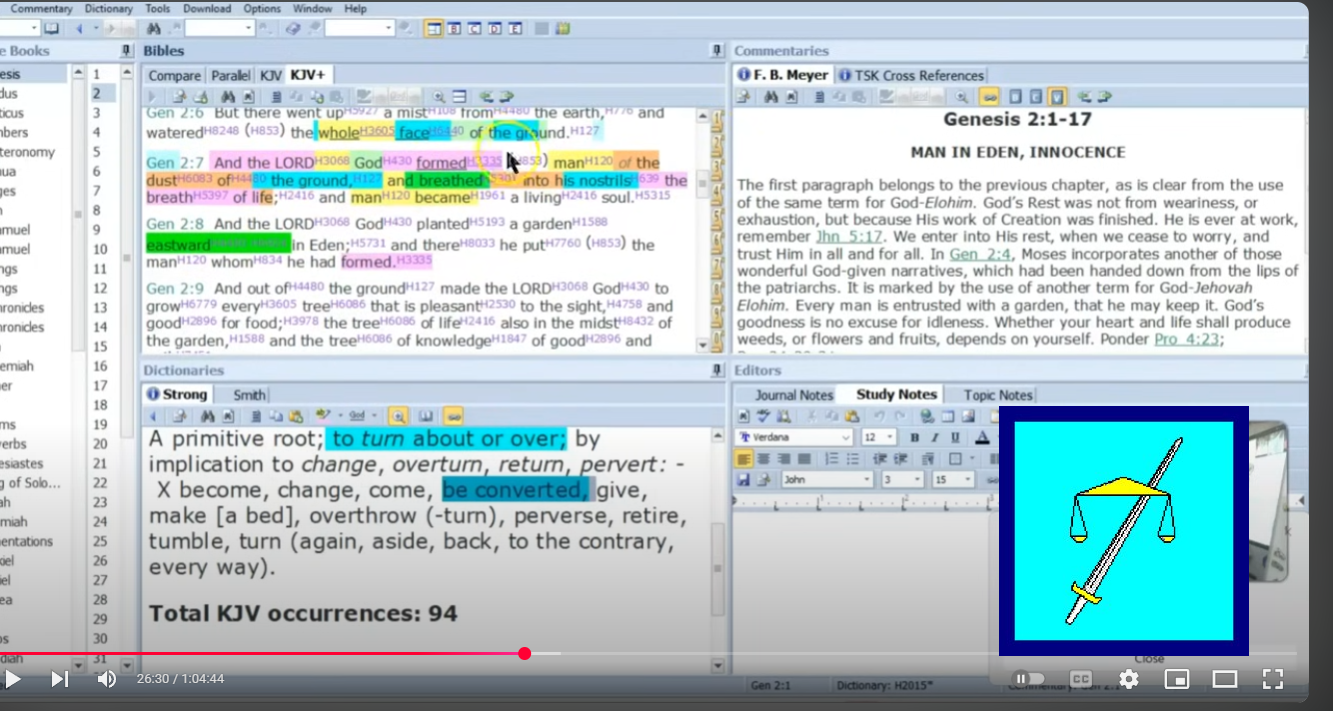Toggle underline formatting in the editor
Viewport: 1333px width, 711px height.
point(955,438)
